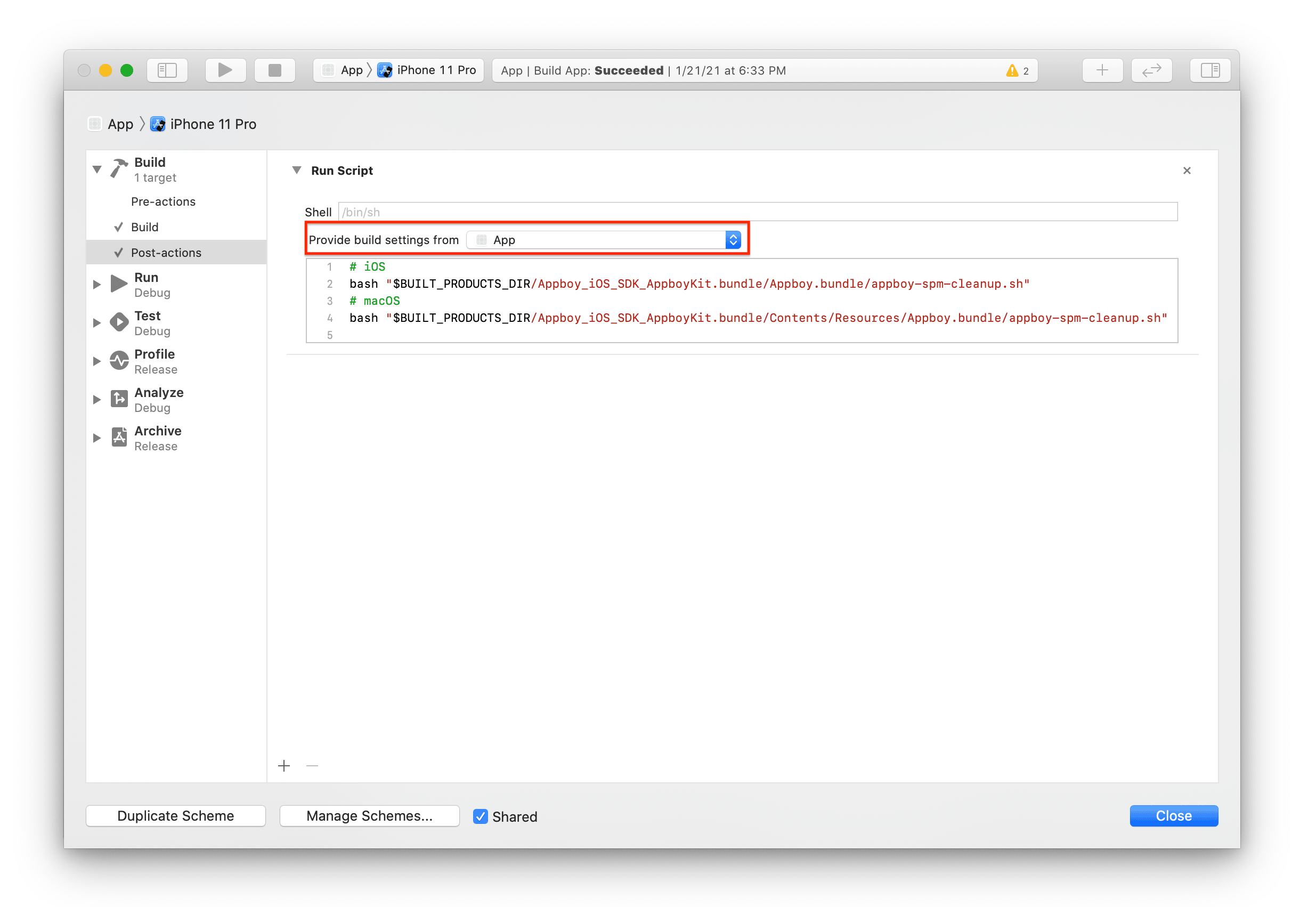Click the code review arrows button
Image resolution: width=1316 pixels, height=907 pixels.
(x=1151, y=70)
